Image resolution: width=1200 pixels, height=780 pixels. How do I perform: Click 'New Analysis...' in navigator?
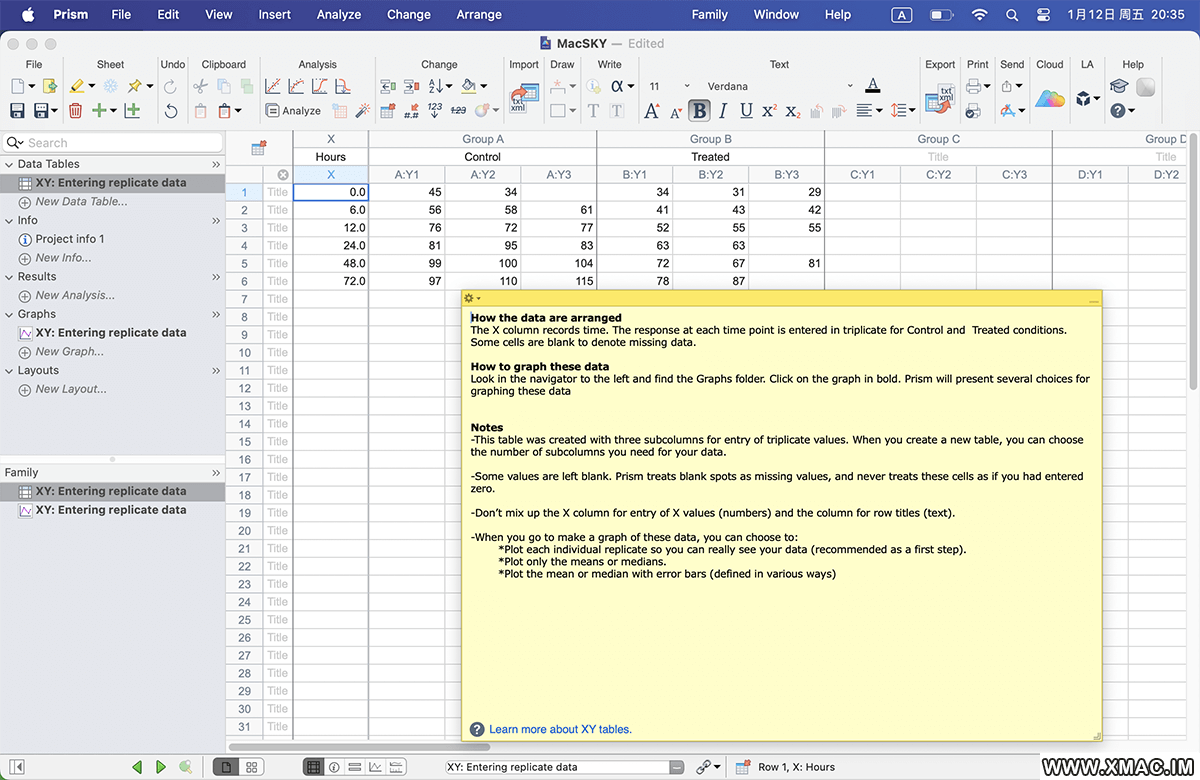pyautogui.click(x=75, y=296)
